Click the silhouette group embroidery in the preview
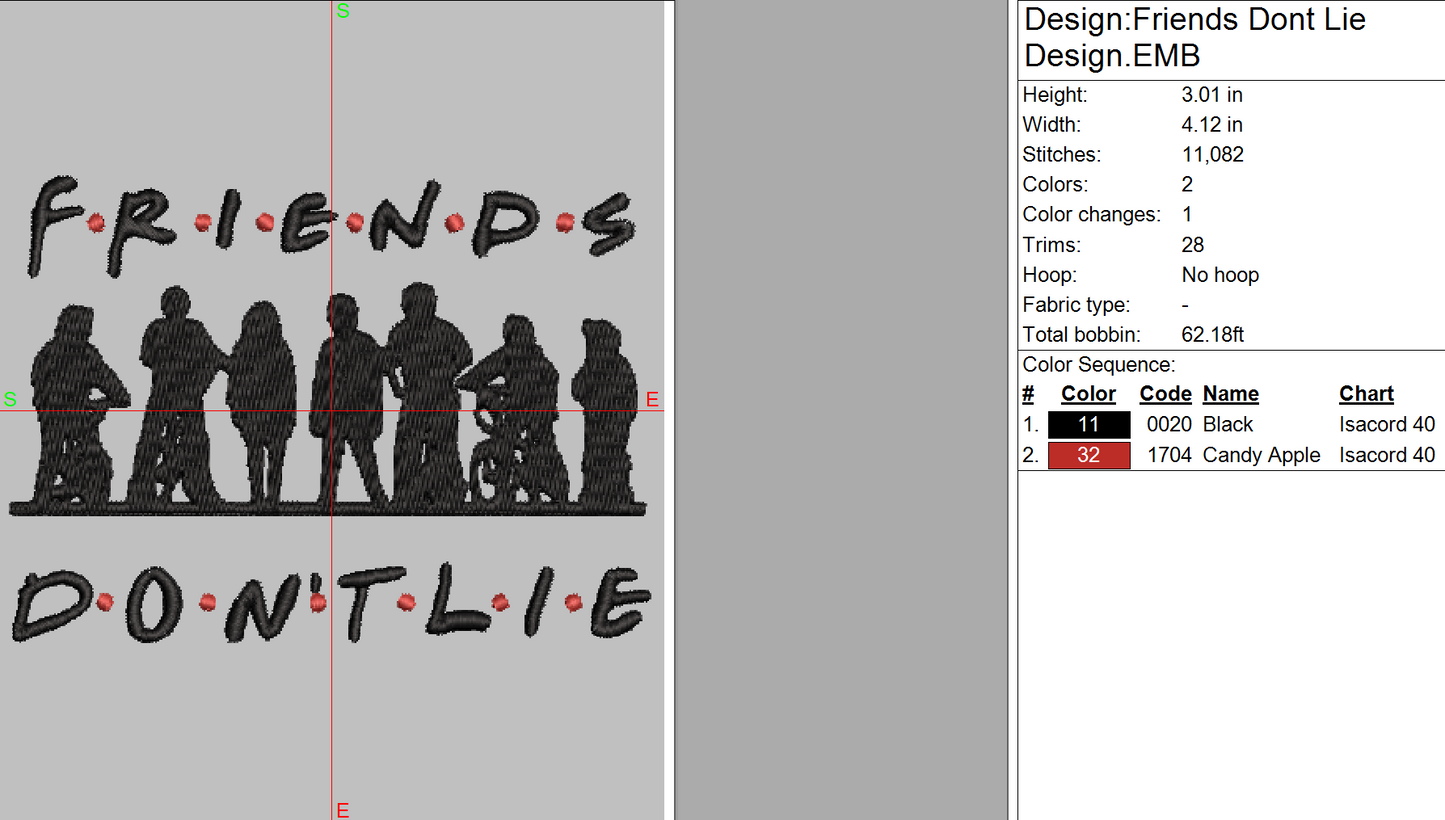Image resolution: width=1445 pixels, height=820 pixels. coord(328,400)
